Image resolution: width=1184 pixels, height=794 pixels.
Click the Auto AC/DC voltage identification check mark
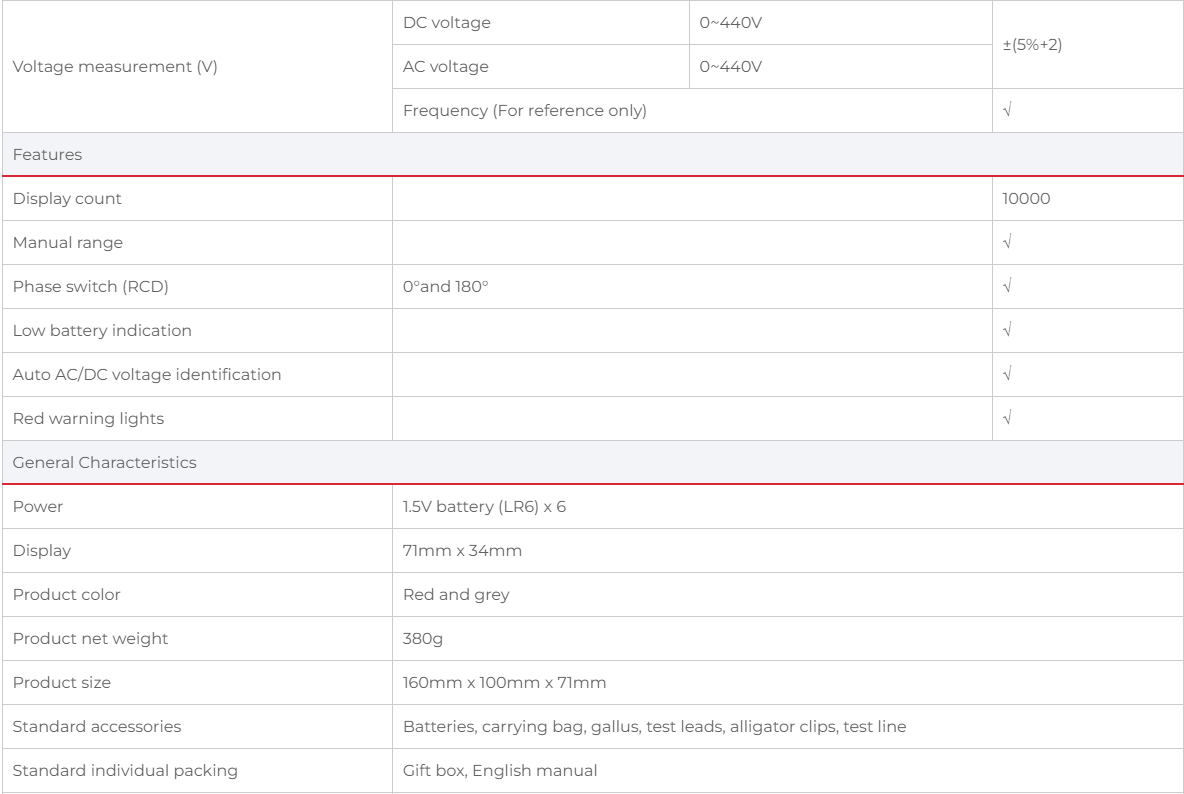(x=1007, y=375)
